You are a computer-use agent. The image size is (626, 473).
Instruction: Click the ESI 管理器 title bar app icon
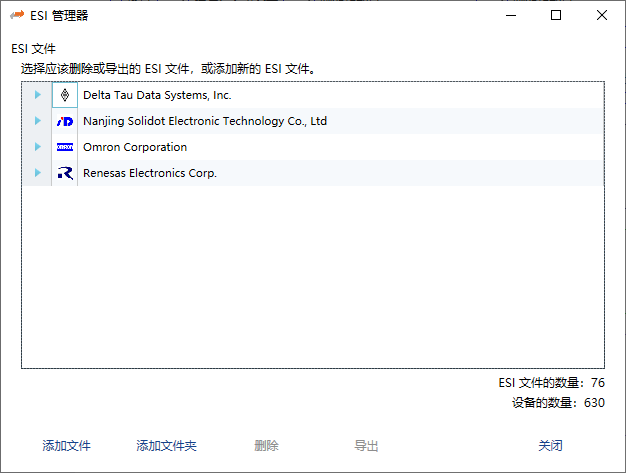[17, 15]
